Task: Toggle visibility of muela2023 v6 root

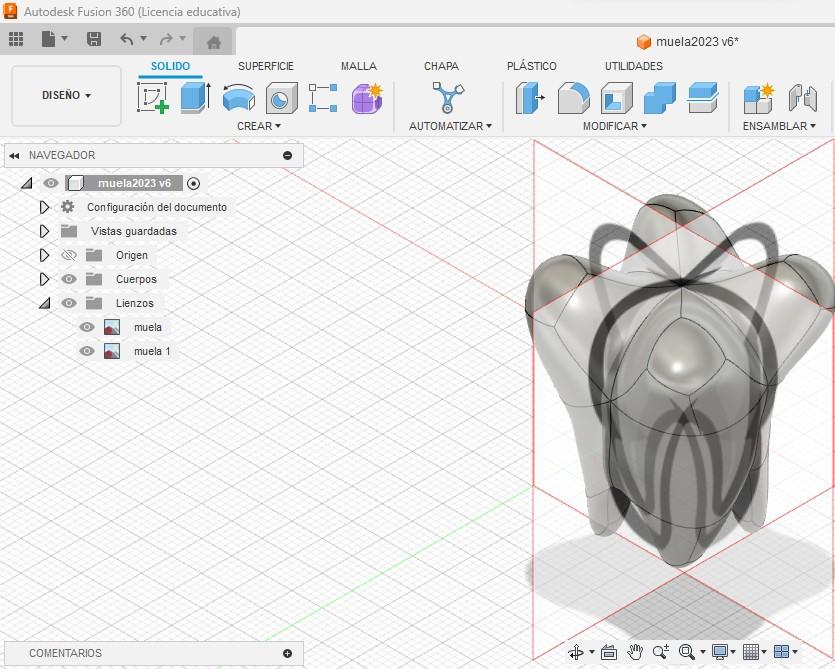Action: 51,183
